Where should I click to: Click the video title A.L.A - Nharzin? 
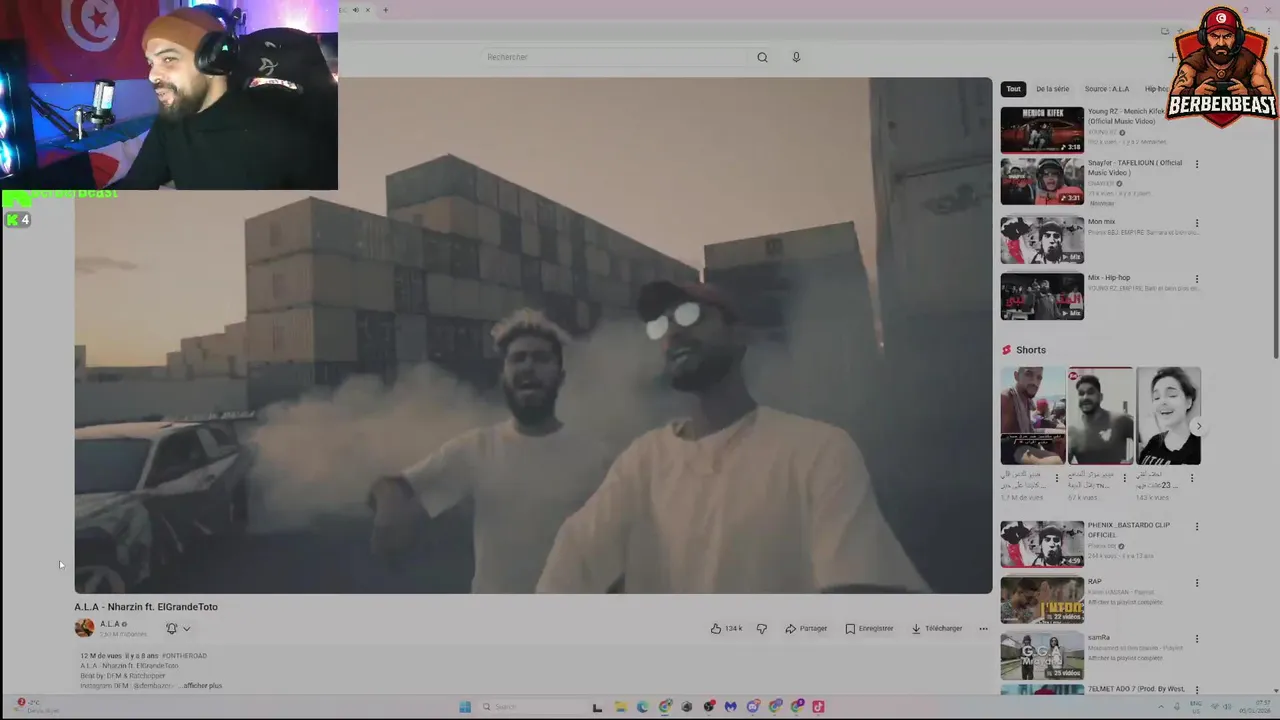(146, 607)
